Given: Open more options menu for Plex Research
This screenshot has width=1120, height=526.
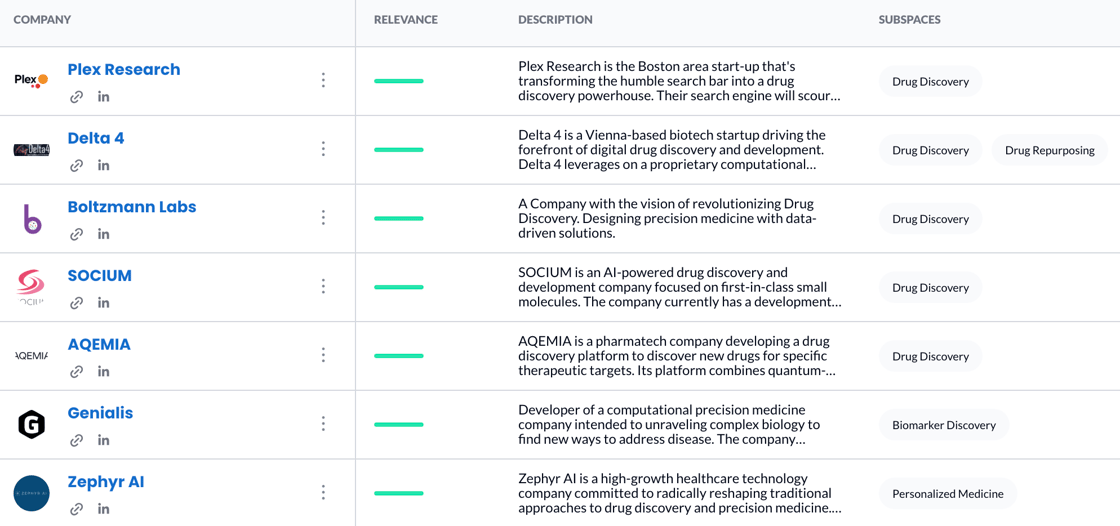Looking at the screenshot, I should [323, 80].
